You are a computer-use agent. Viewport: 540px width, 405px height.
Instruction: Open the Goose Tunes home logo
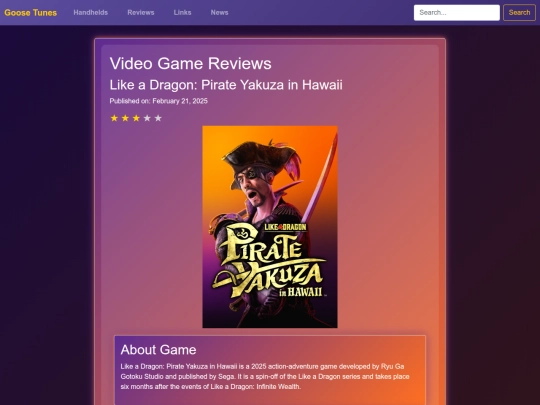point(31,13)
